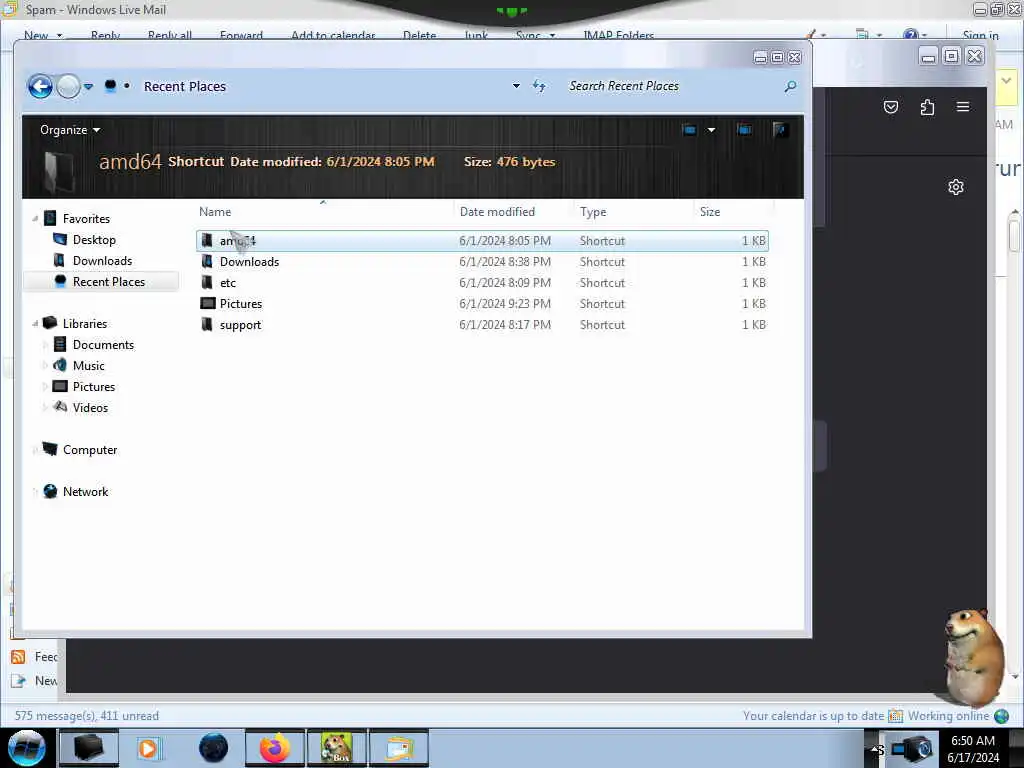
Task: Launch Windows Media Player from the taskbar
Action: pyautogui.click(x=148, y=748)
